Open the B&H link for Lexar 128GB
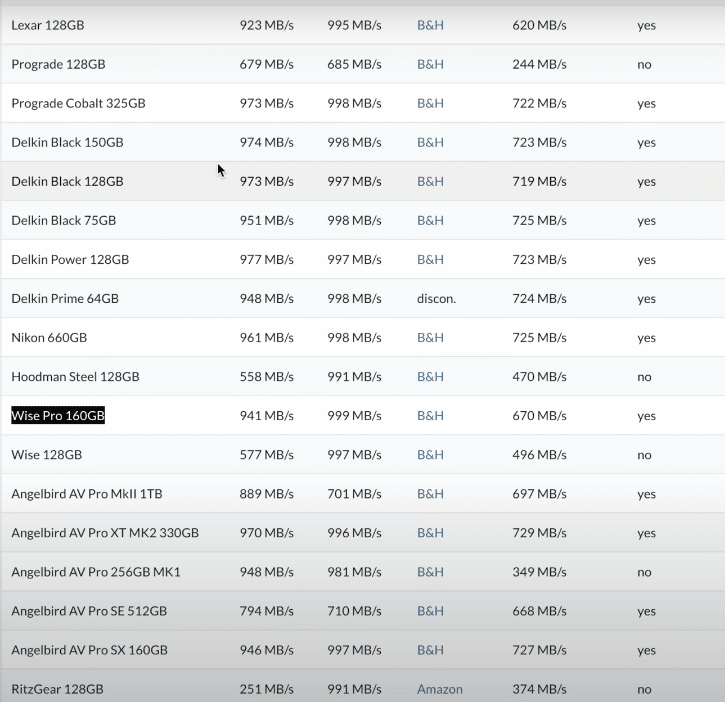 pos(430,25)
